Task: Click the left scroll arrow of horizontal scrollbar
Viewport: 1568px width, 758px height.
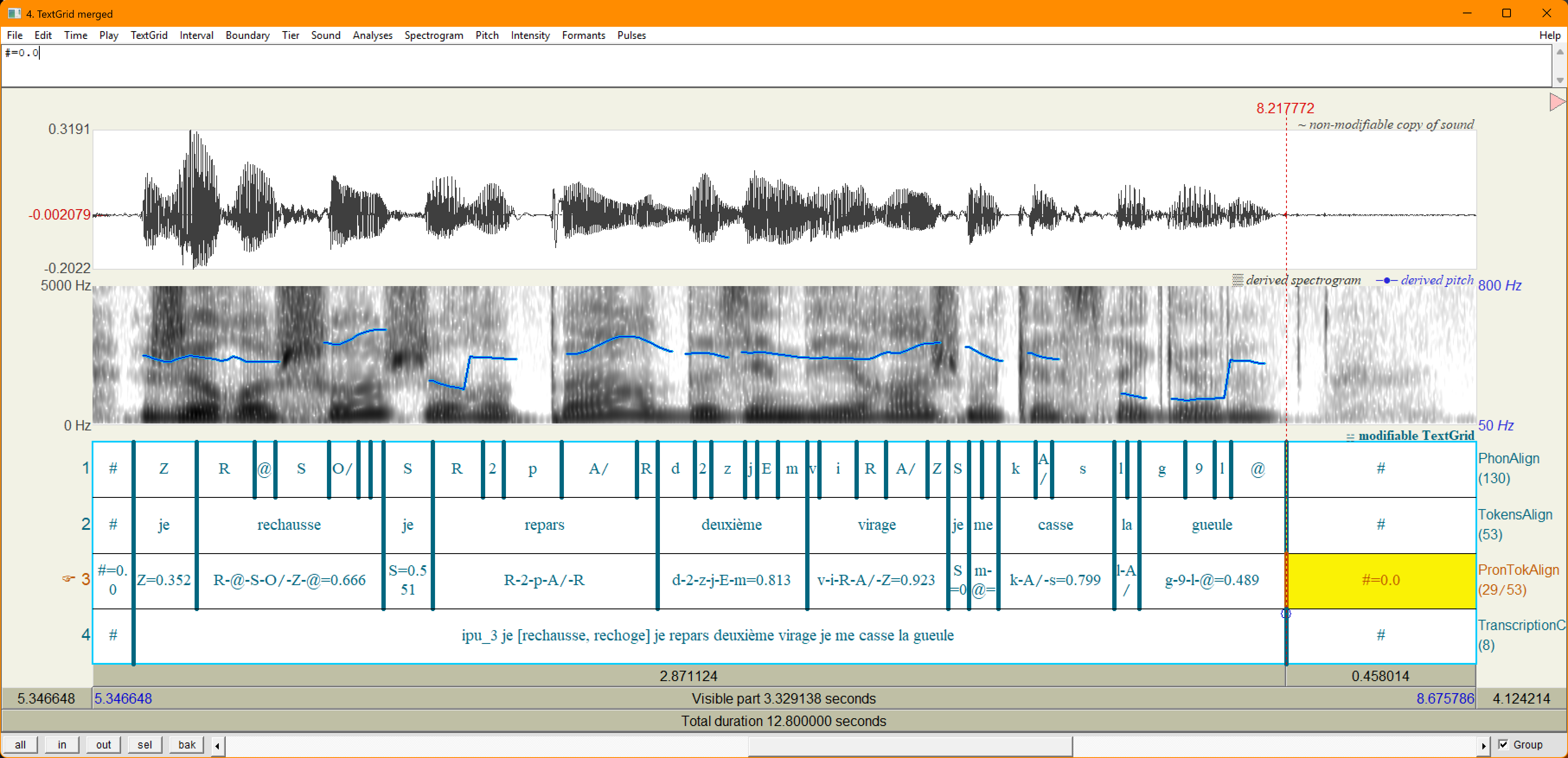Action: [218, 745]
